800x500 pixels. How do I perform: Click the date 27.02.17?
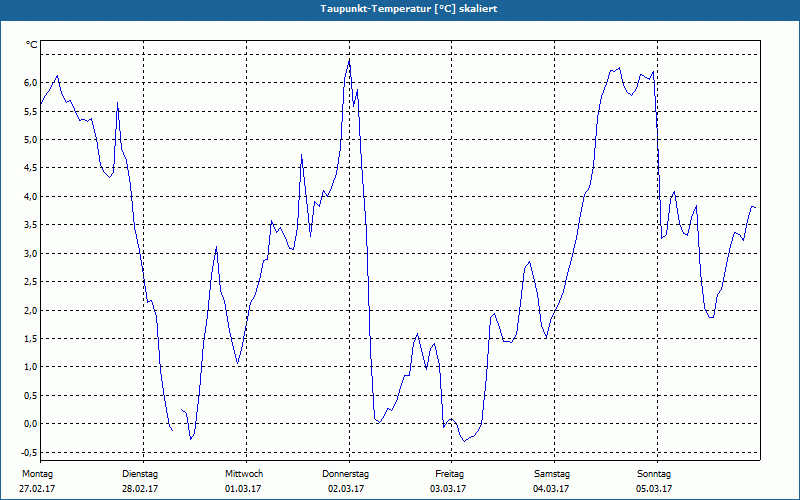click(37, 489)
